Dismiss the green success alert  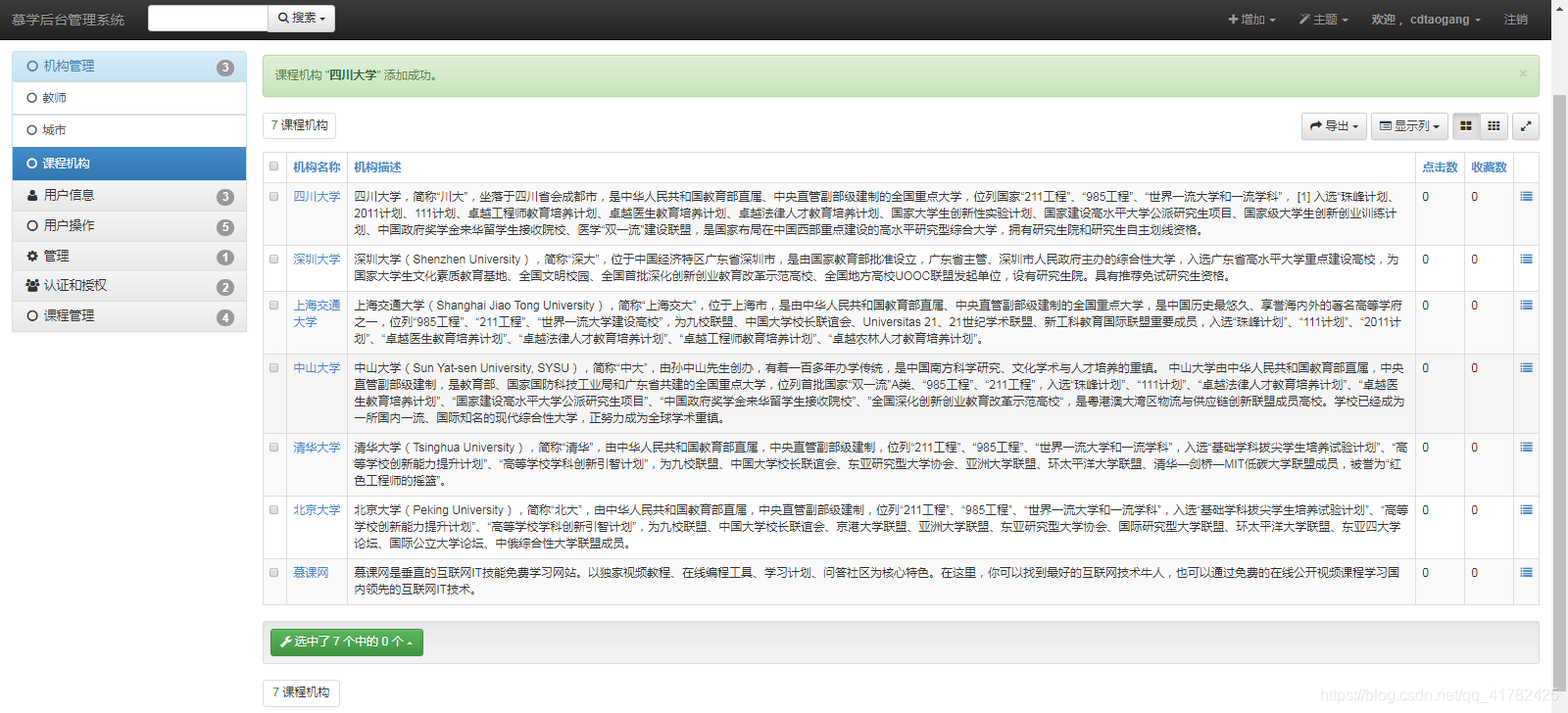click(1522, 73)
